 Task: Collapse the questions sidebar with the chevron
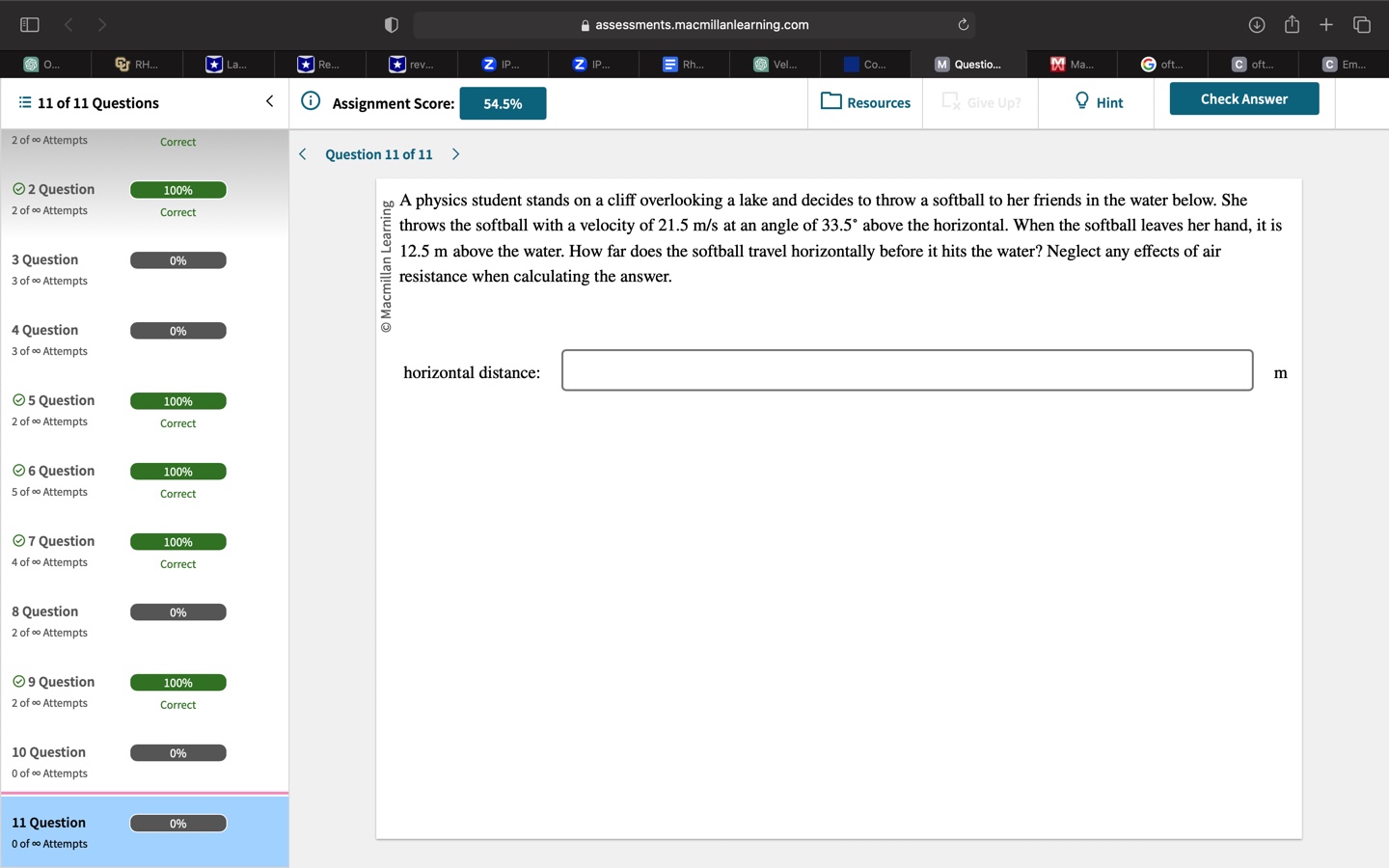269,100
